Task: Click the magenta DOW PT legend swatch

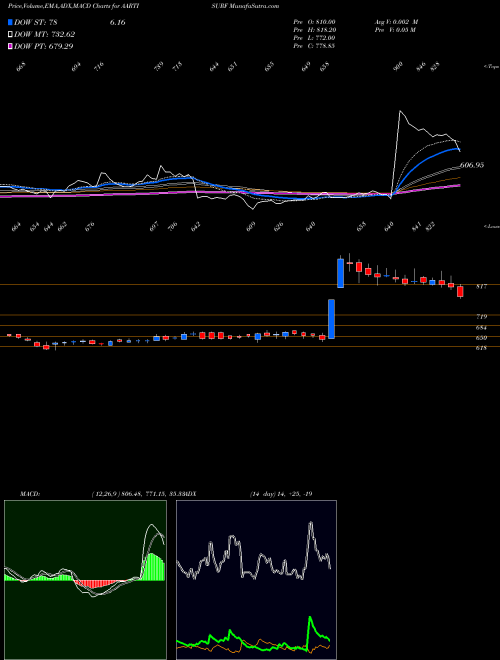Action: (11, 46)
